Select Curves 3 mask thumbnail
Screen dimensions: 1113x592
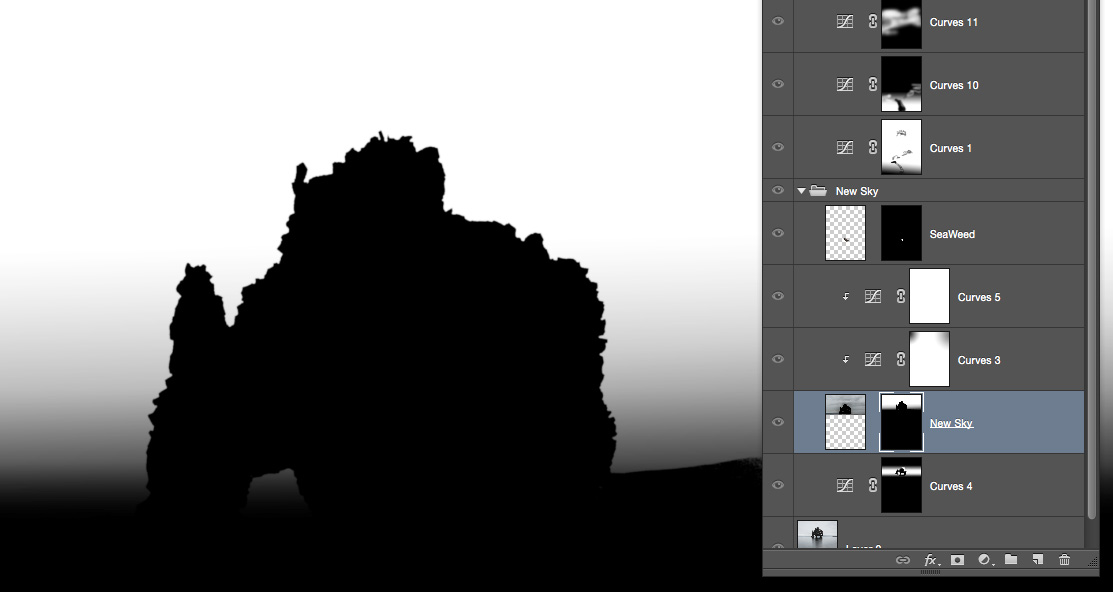[929, 359]
